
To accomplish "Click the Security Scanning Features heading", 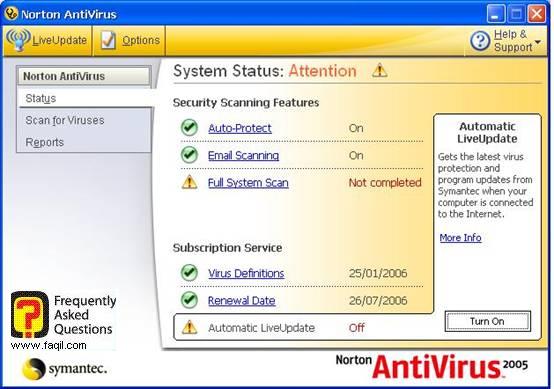I will 246,102.
